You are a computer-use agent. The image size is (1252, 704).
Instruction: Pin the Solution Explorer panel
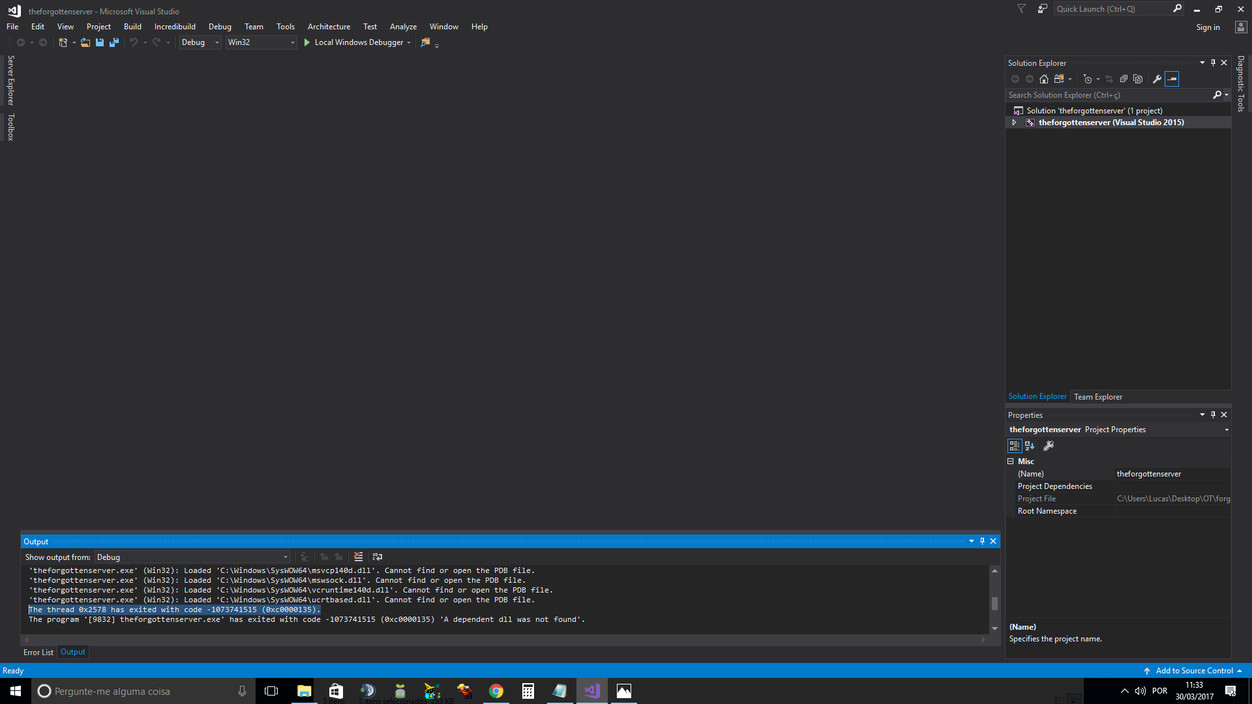click(x=1213, y=62)
